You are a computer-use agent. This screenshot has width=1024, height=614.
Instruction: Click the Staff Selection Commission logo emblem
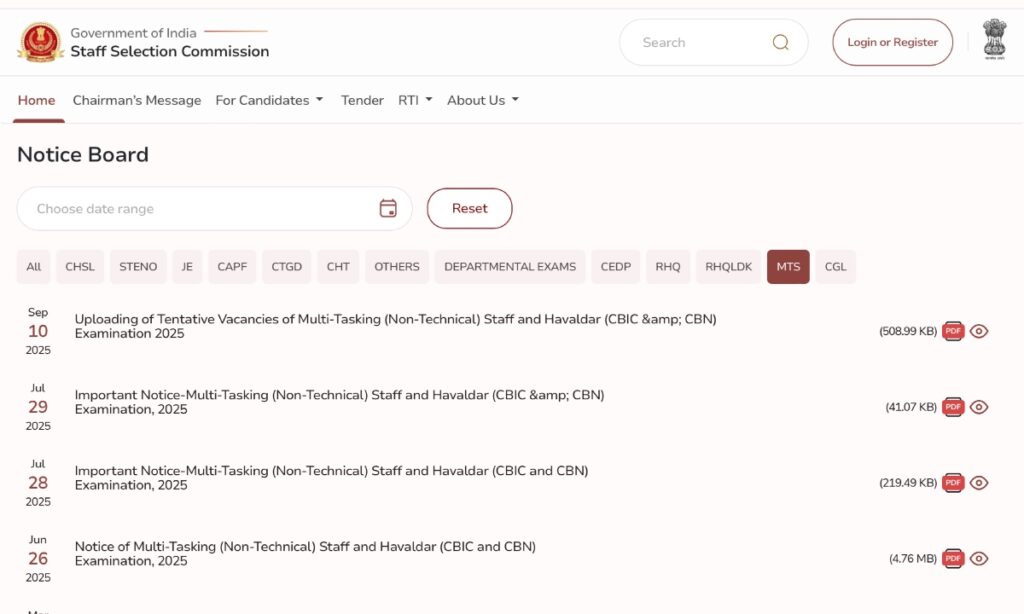40,43
